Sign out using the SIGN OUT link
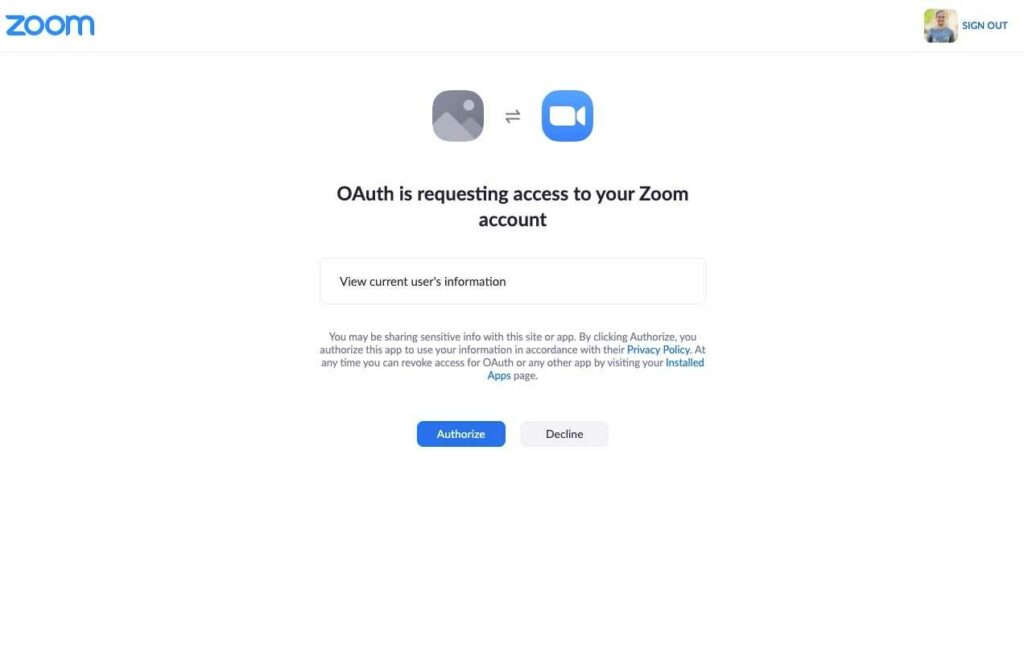Image resolution: width=1024 pixels, height=665 pixels. tap(984, 25)
